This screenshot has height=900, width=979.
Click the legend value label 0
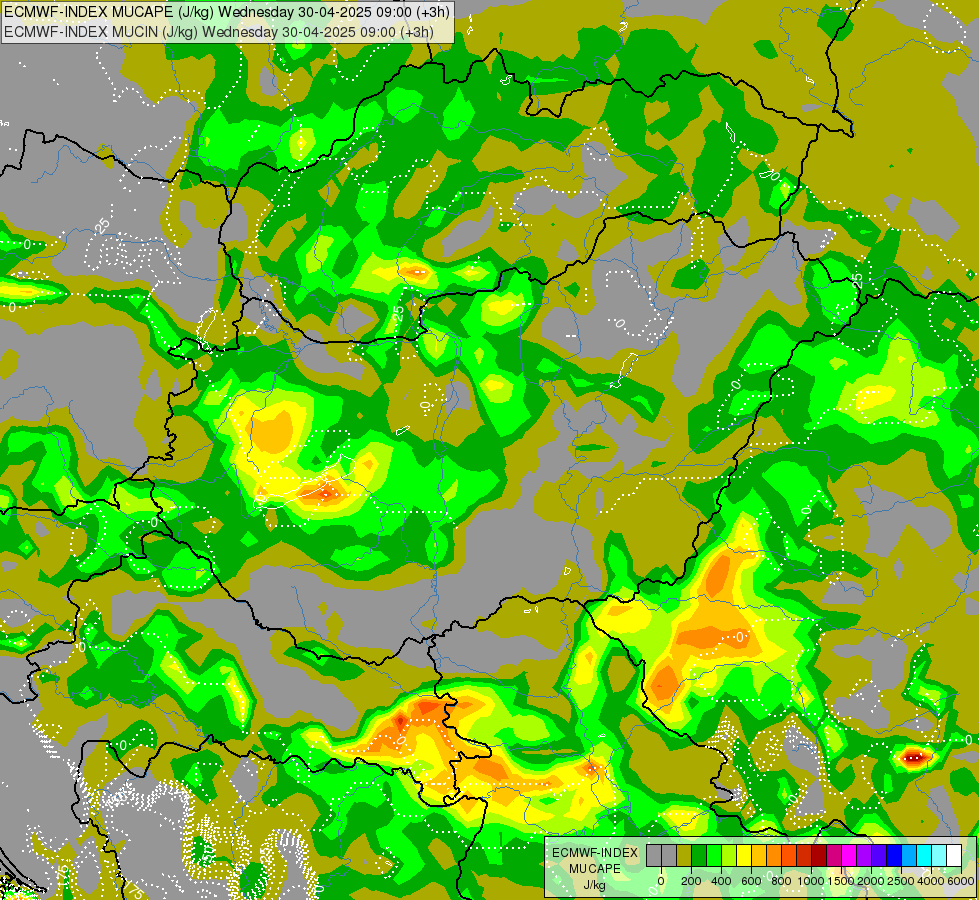(661, 881)
